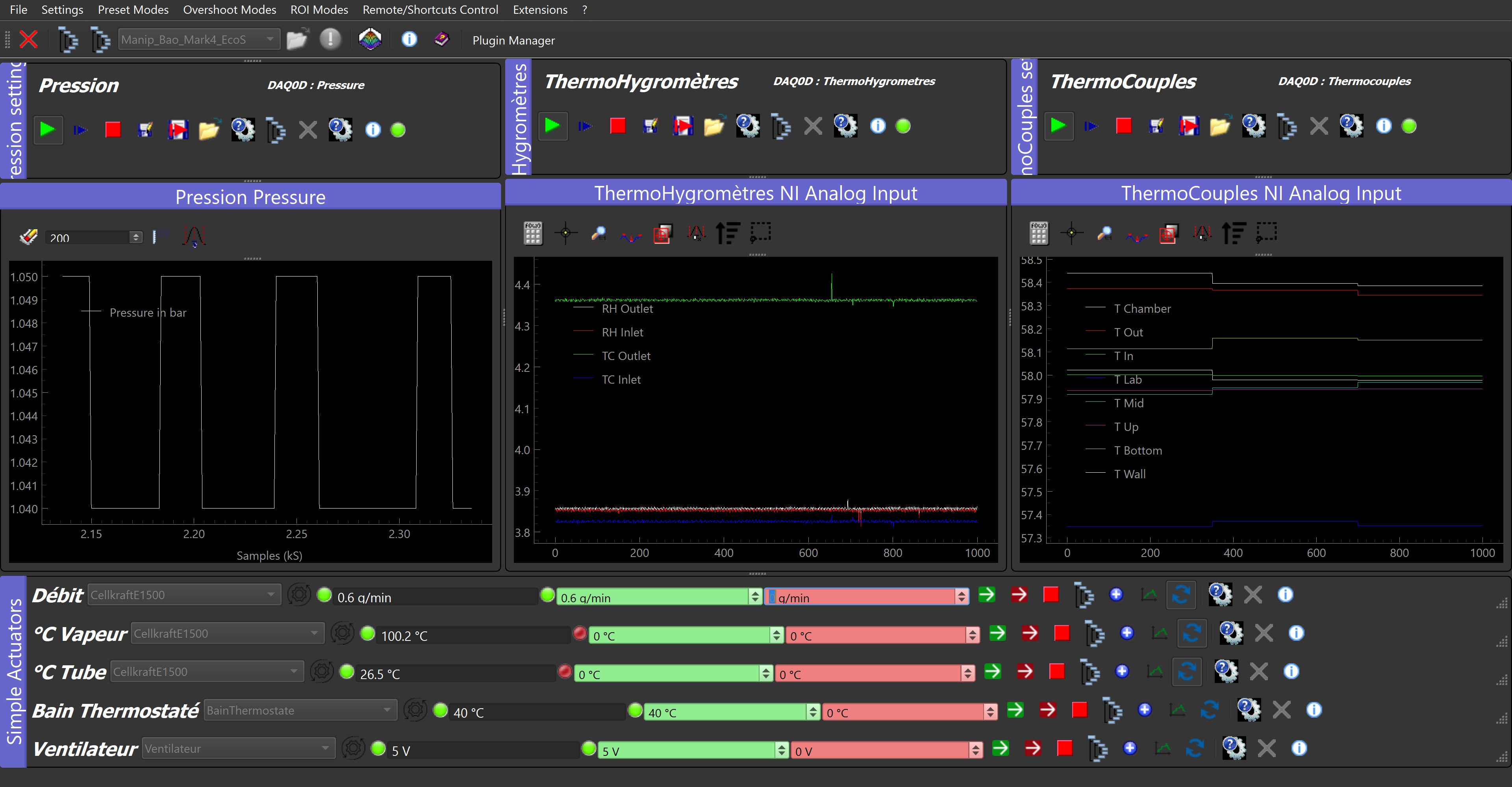Open the Extensions menu

point(539,9)
